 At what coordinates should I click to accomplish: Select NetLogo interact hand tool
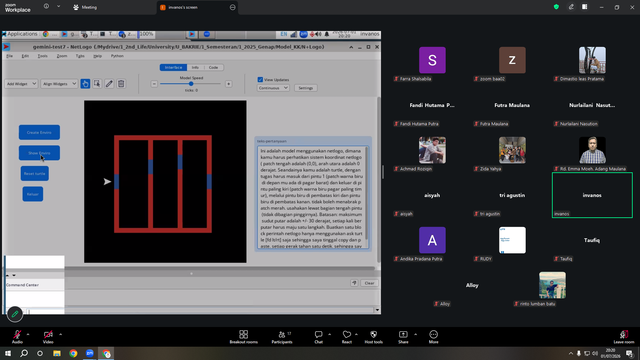(x=85, y=84)
